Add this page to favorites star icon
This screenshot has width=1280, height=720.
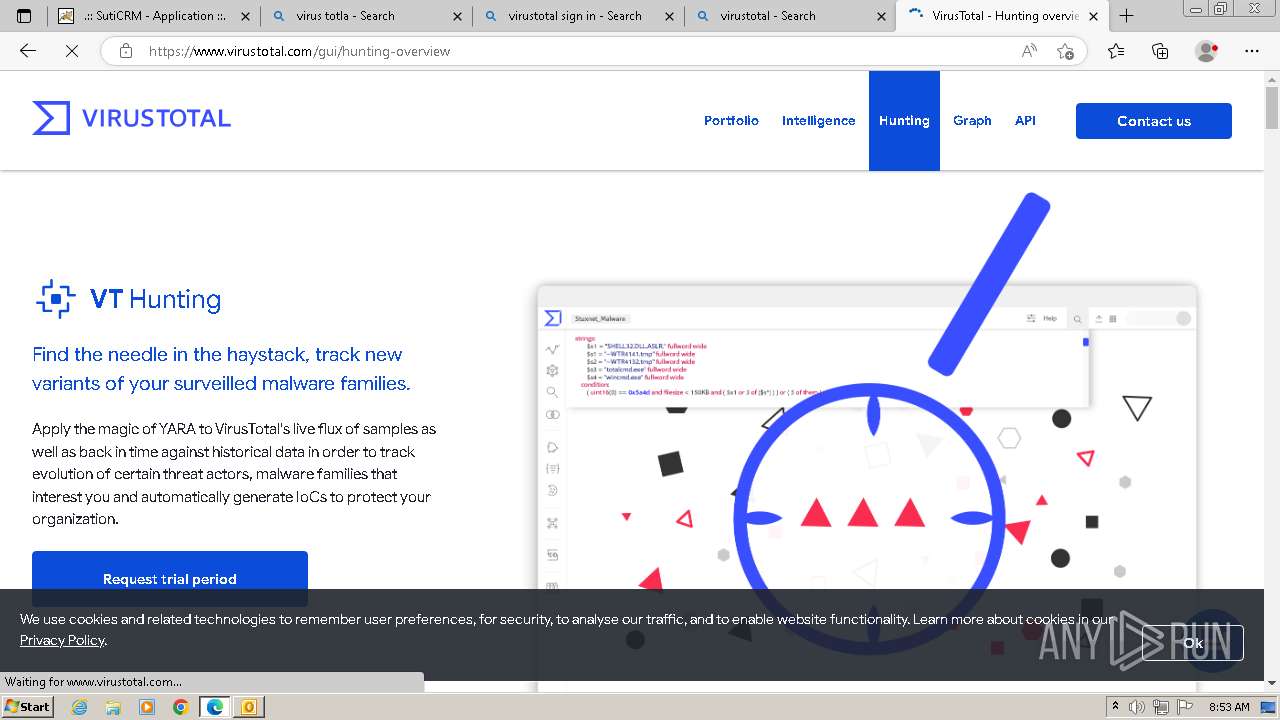click(x=1066, y=51)
